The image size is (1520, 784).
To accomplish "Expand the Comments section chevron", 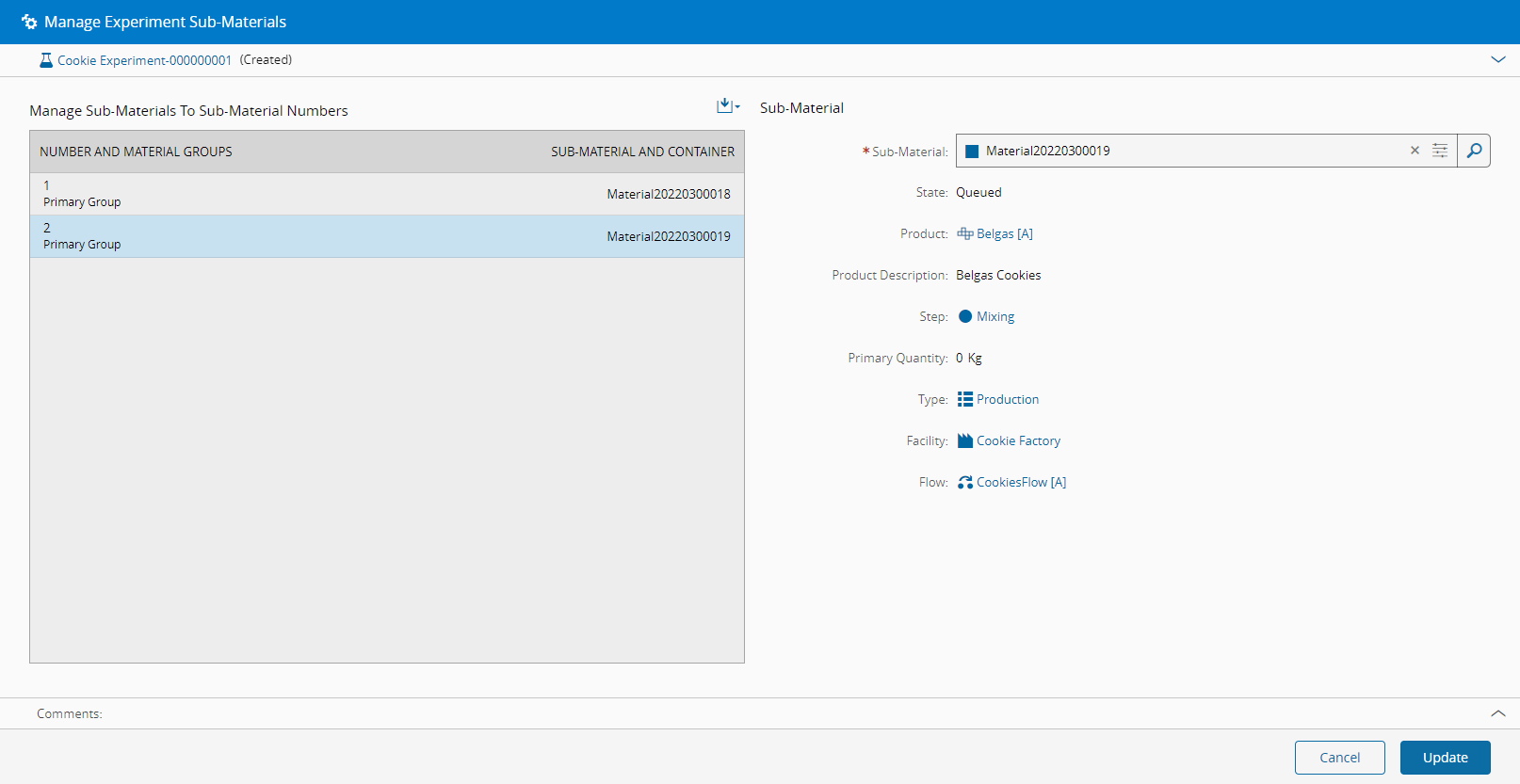I will [1497, 713].
